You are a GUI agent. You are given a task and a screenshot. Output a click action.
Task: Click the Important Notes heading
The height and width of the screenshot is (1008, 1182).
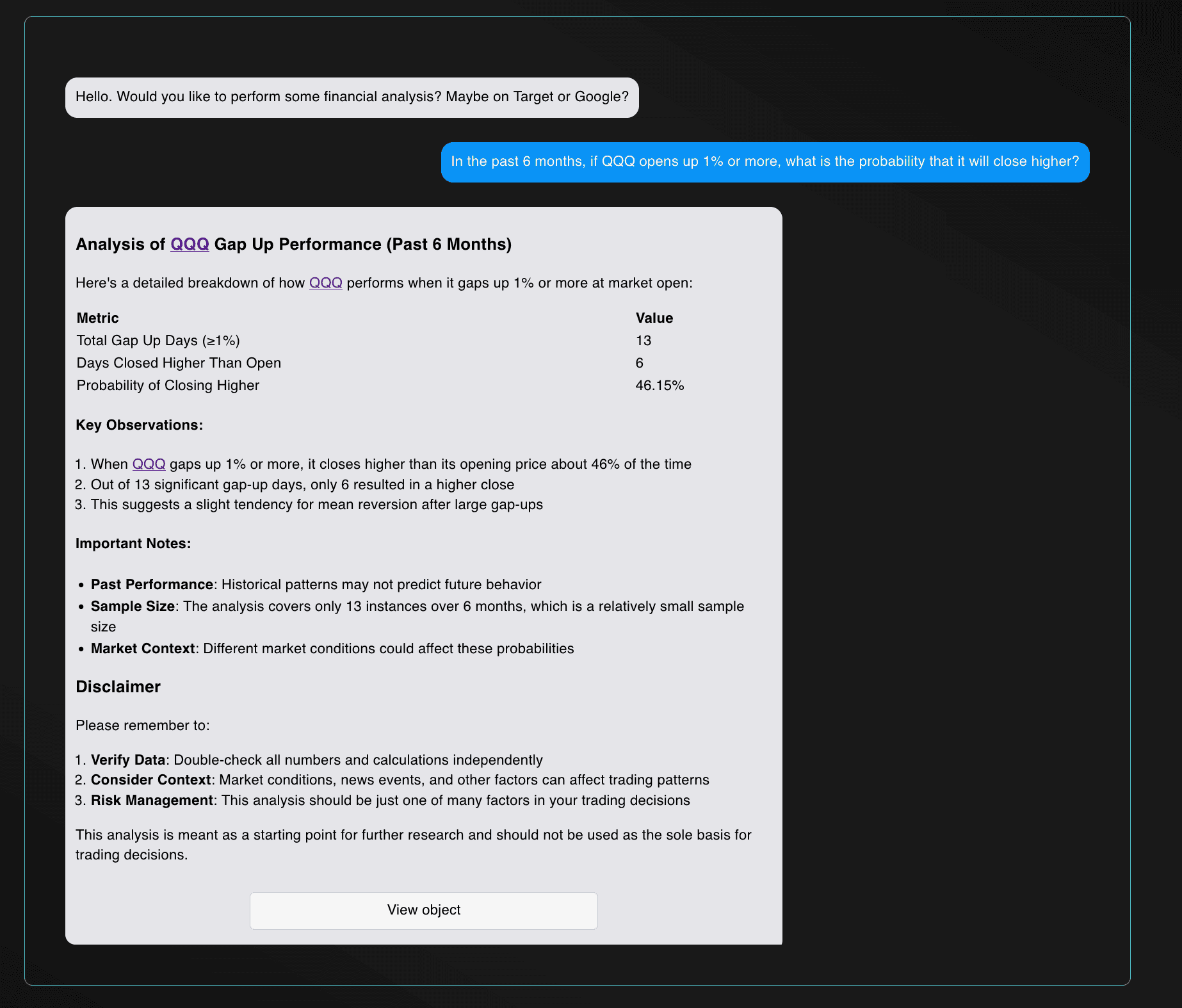click(133, 544)
